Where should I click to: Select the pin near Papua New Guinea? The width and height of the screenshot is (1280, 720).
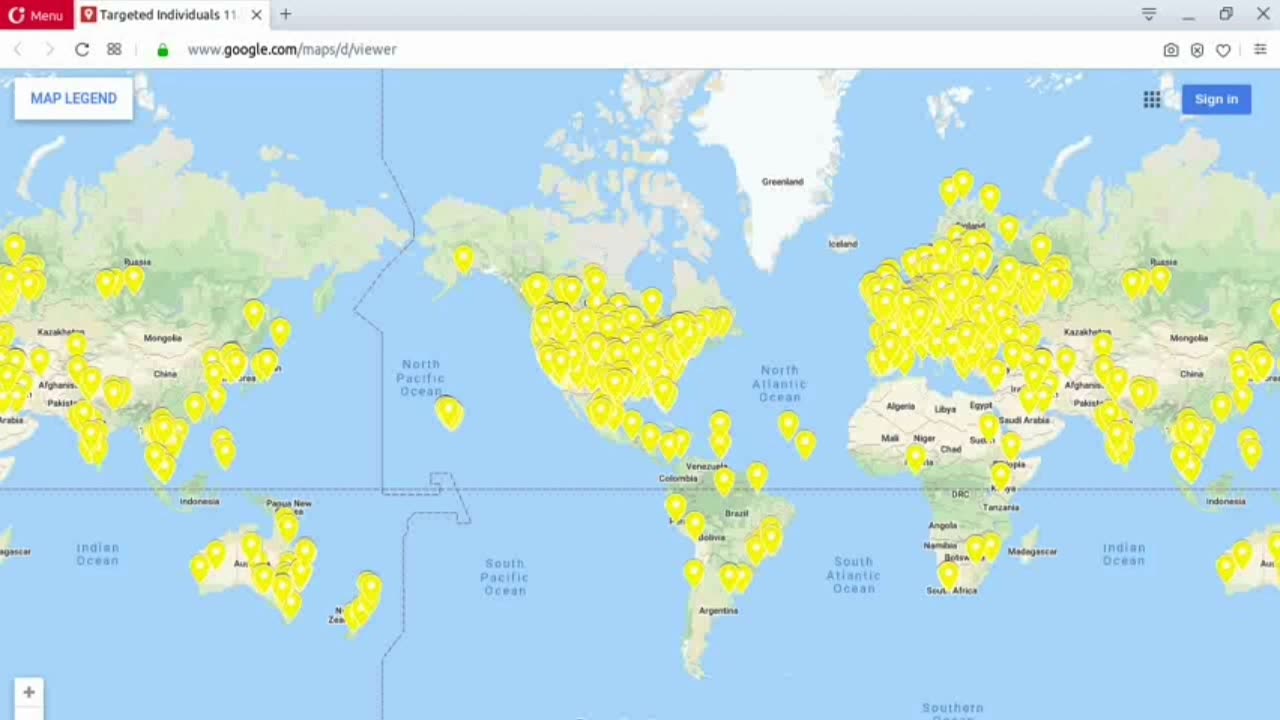point(288,526)
